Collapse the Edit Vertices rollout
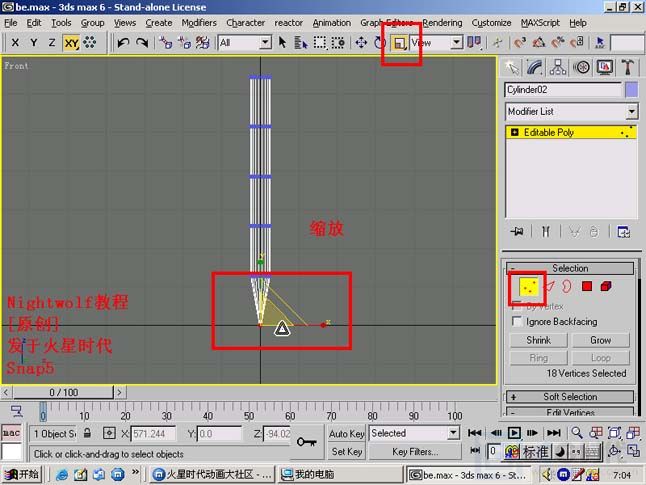The image size is (646, 485). click(570, 412)
